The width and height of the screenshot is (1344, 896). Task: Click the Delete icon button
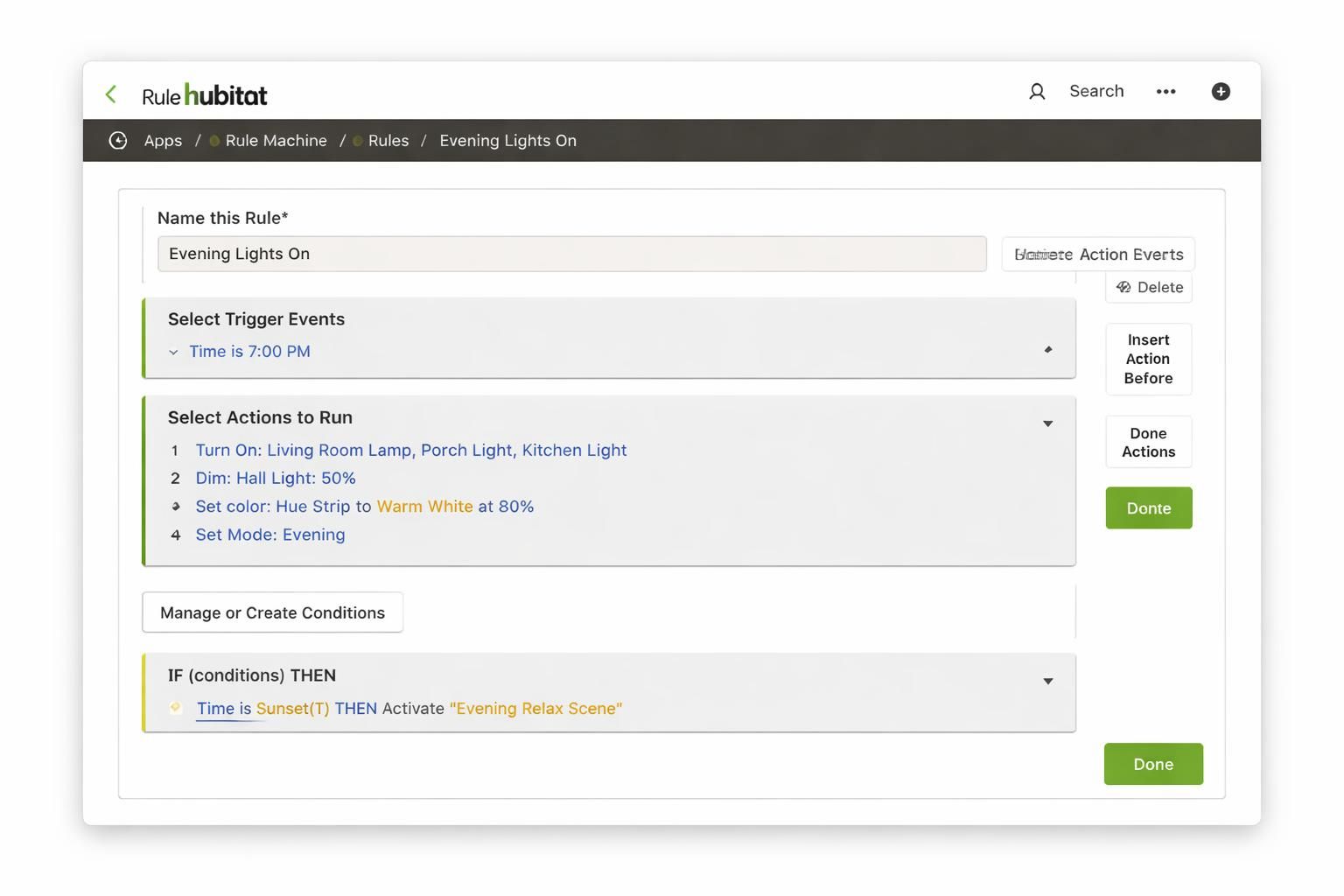click(1149, 287)
